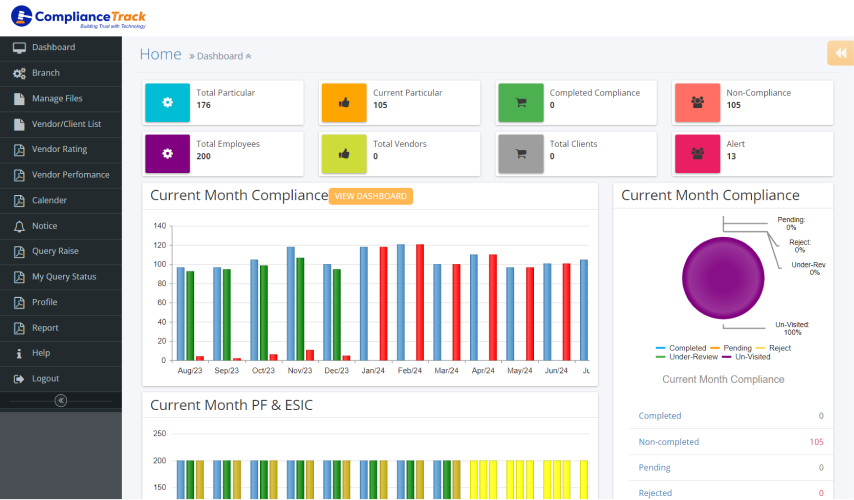Open the Non-completed count link
The height and width of the screenshot is (500, 854).
(669, 442)
